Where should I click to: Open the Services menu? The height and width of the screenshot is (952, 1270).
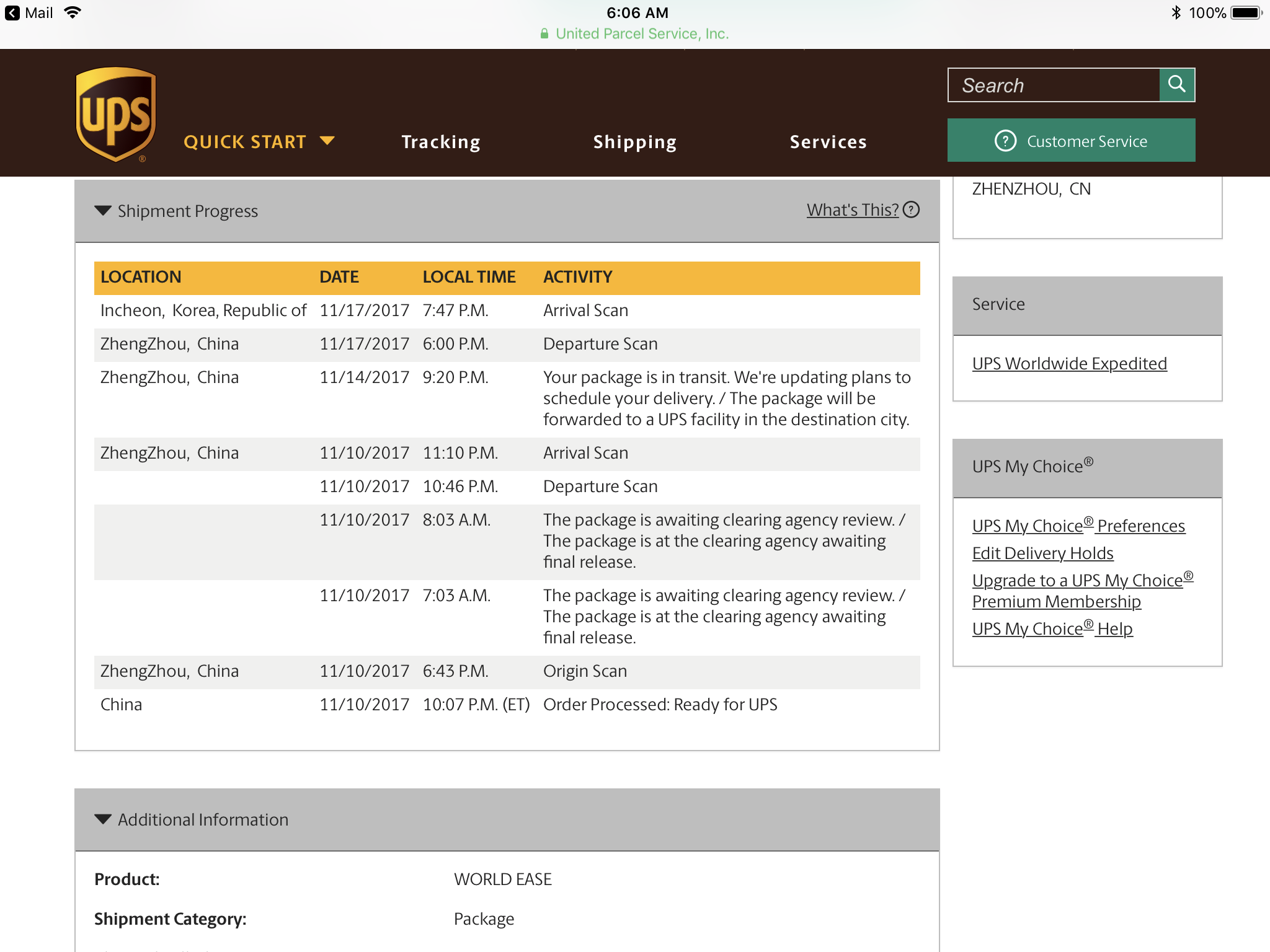828,142
